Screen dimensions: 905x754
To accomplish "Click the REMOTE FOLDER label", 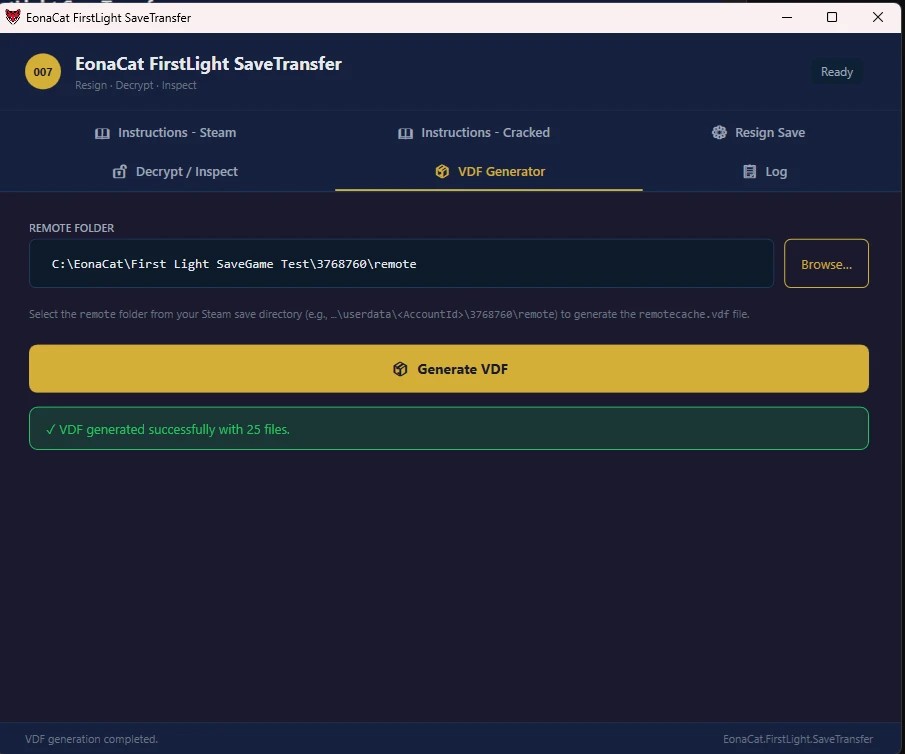I will pyautogui.click(x=72, y=228).
